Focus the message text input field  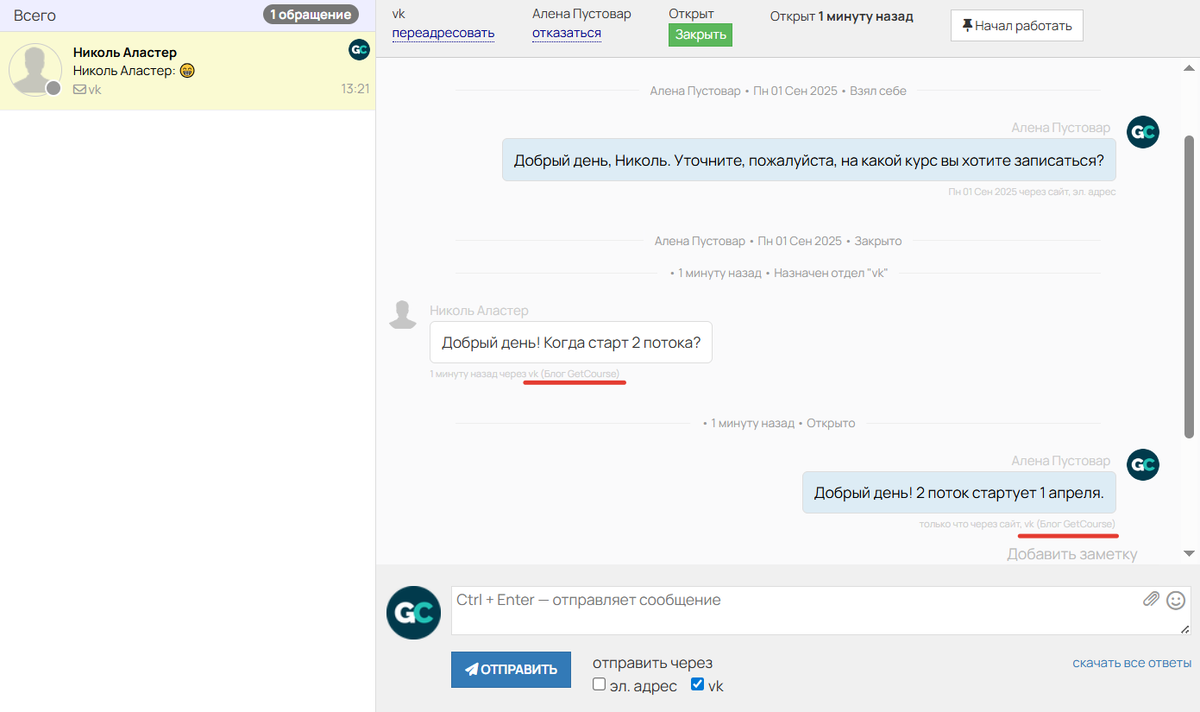tap(795, 610)
